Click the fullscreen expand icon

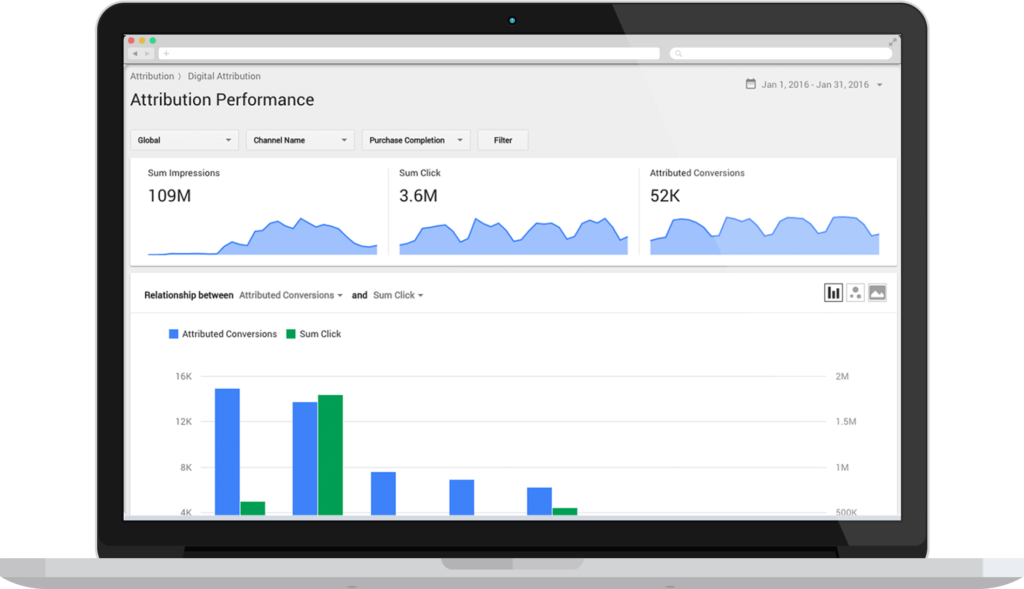[893, 41]
